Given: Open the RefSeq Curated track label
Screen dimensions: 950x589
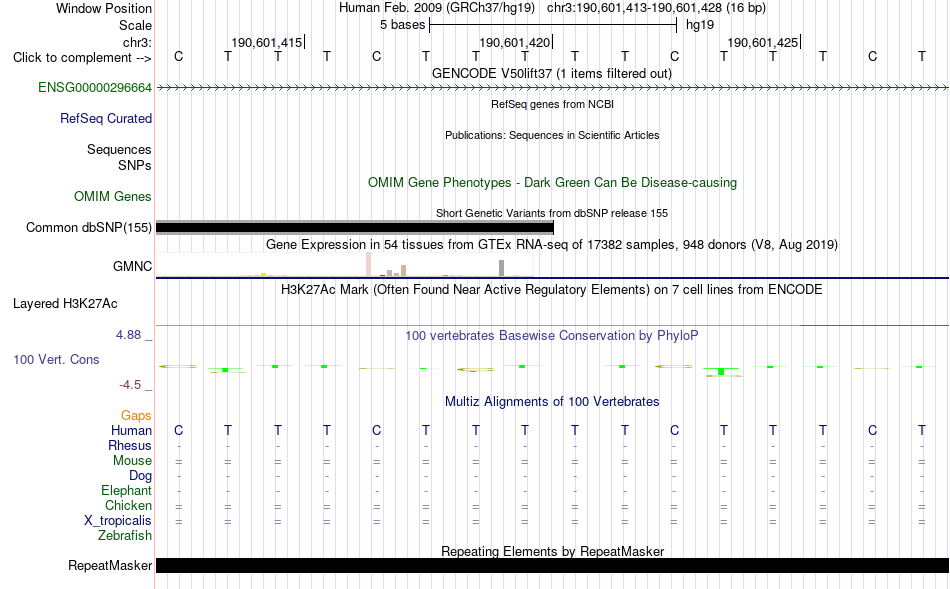Looking at the screenshot, I should click(105, 119).
